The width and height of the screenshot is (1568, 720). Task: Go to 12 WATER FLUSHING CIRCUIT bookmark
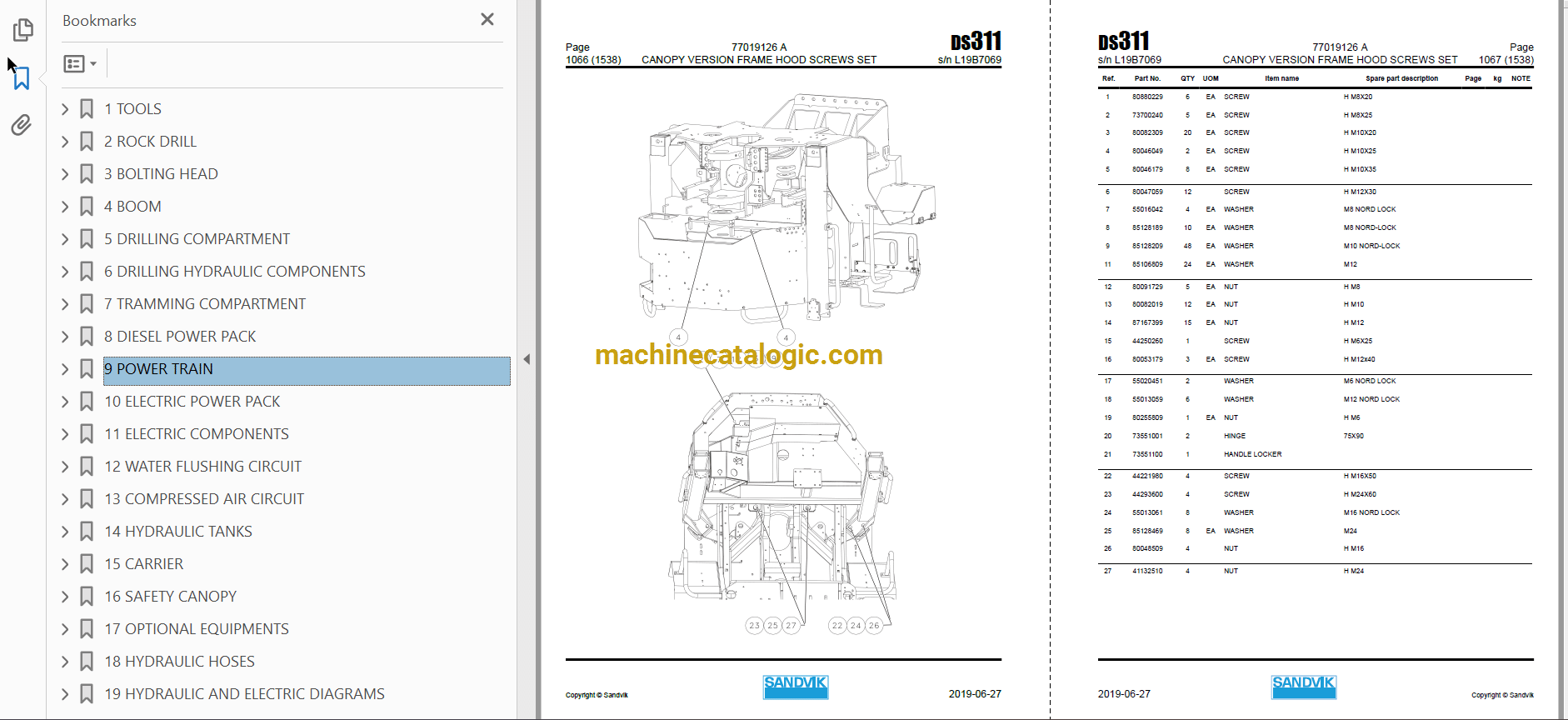(x=202, y=467)
